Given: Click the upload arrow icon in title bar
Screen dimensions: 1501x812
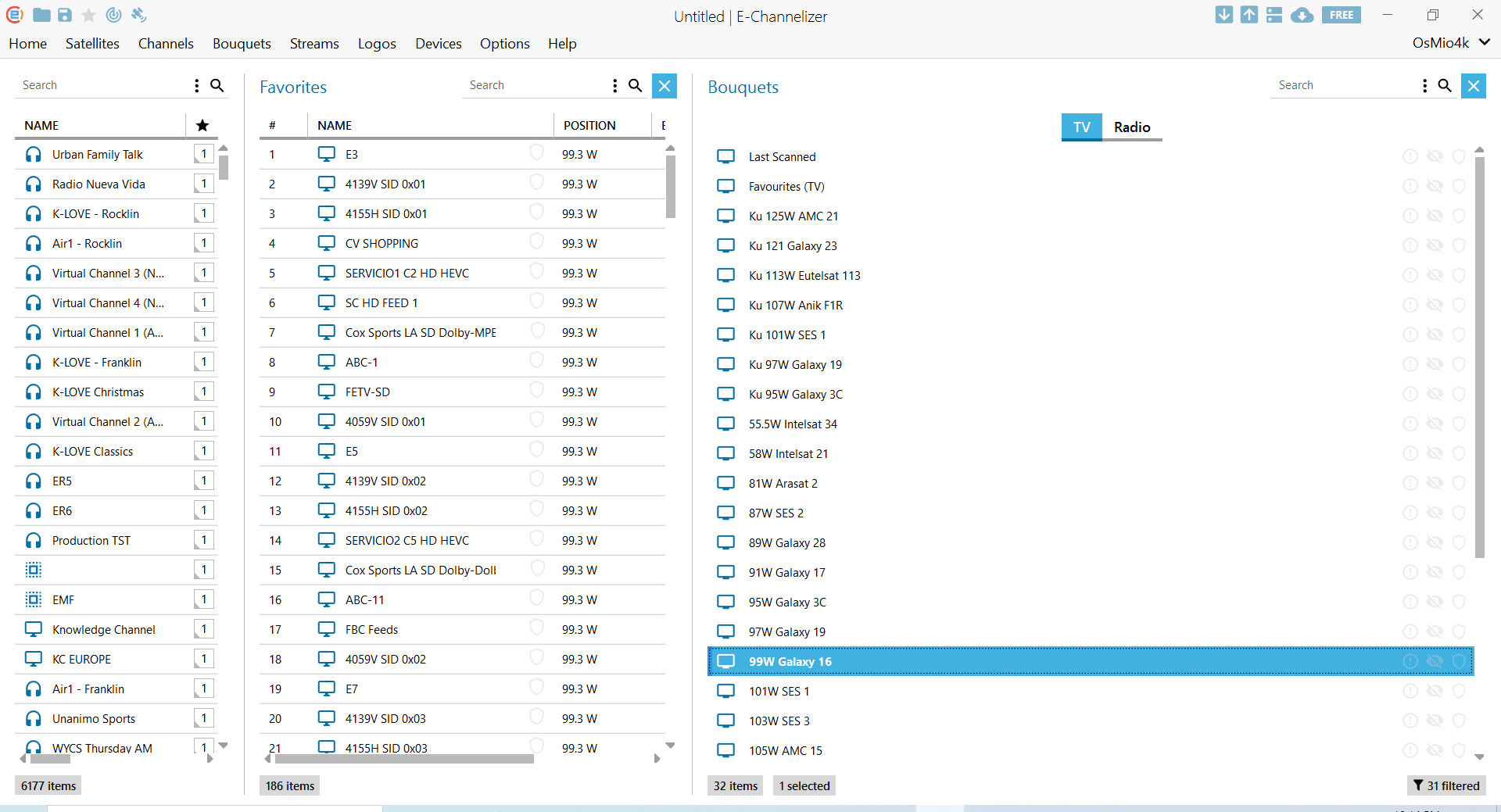Looking at the screenshot, I should [x=1249, y=15].
